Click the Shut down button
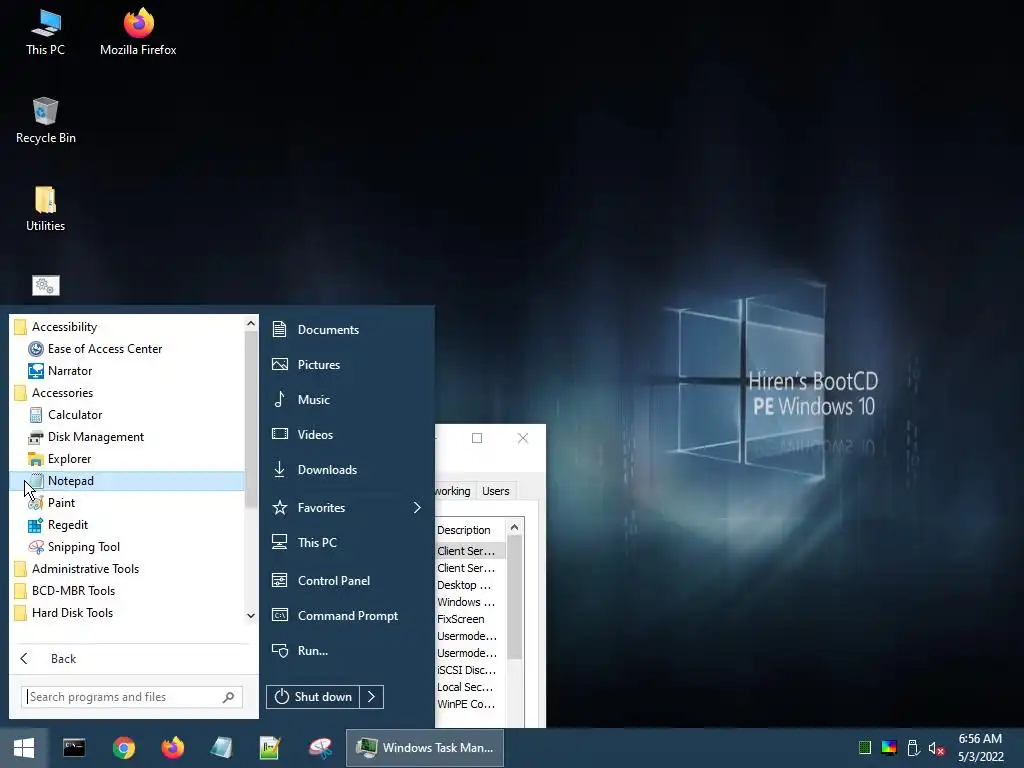 313,697
